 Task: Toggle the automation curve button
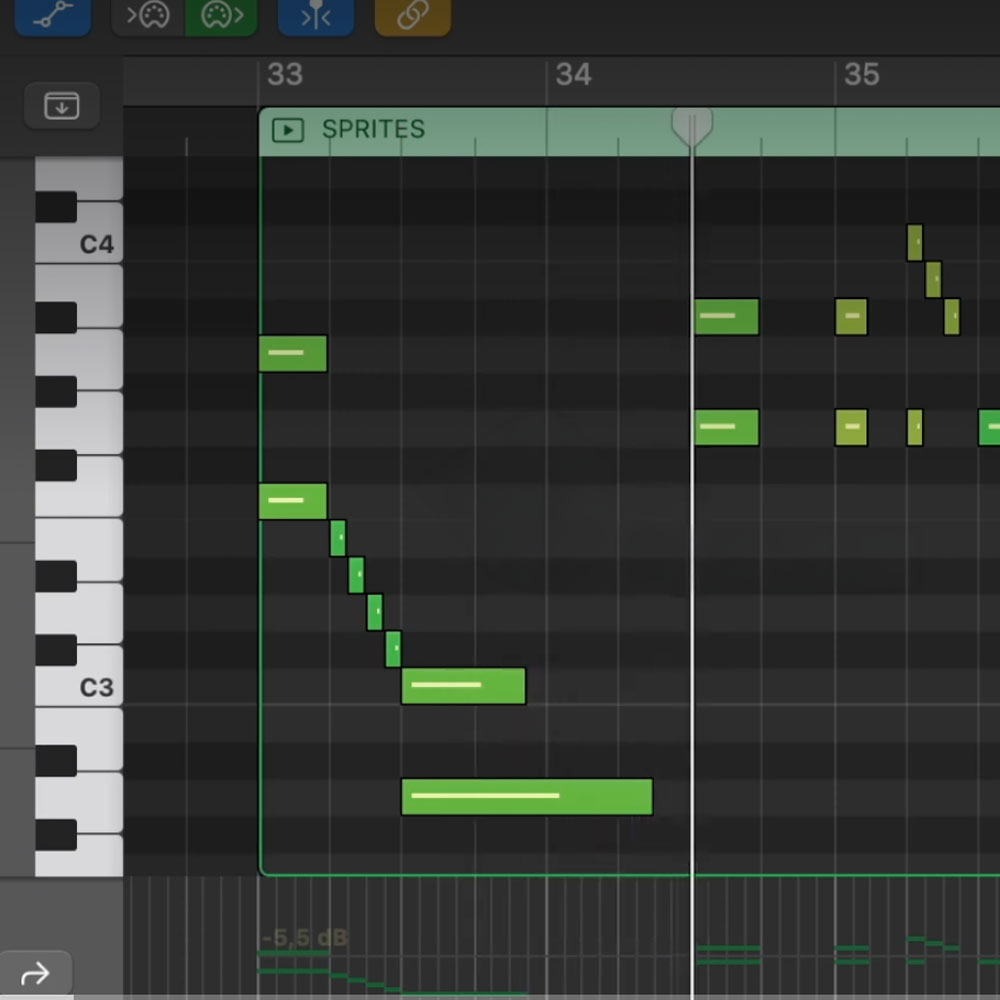coord(53,15)
